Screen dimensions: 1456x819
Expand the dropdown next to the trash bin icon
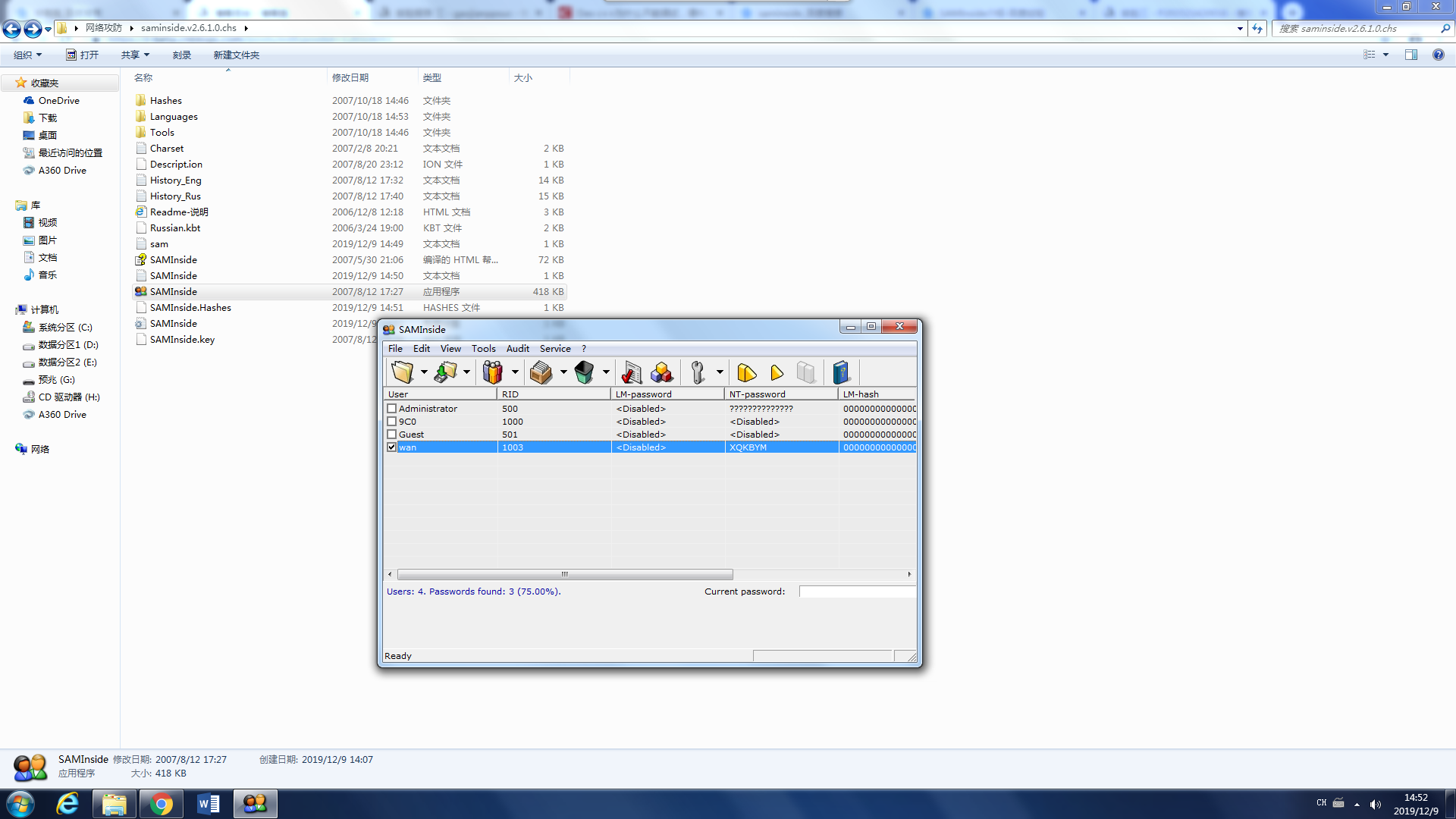pyautogui.click(x=606, y=372)
